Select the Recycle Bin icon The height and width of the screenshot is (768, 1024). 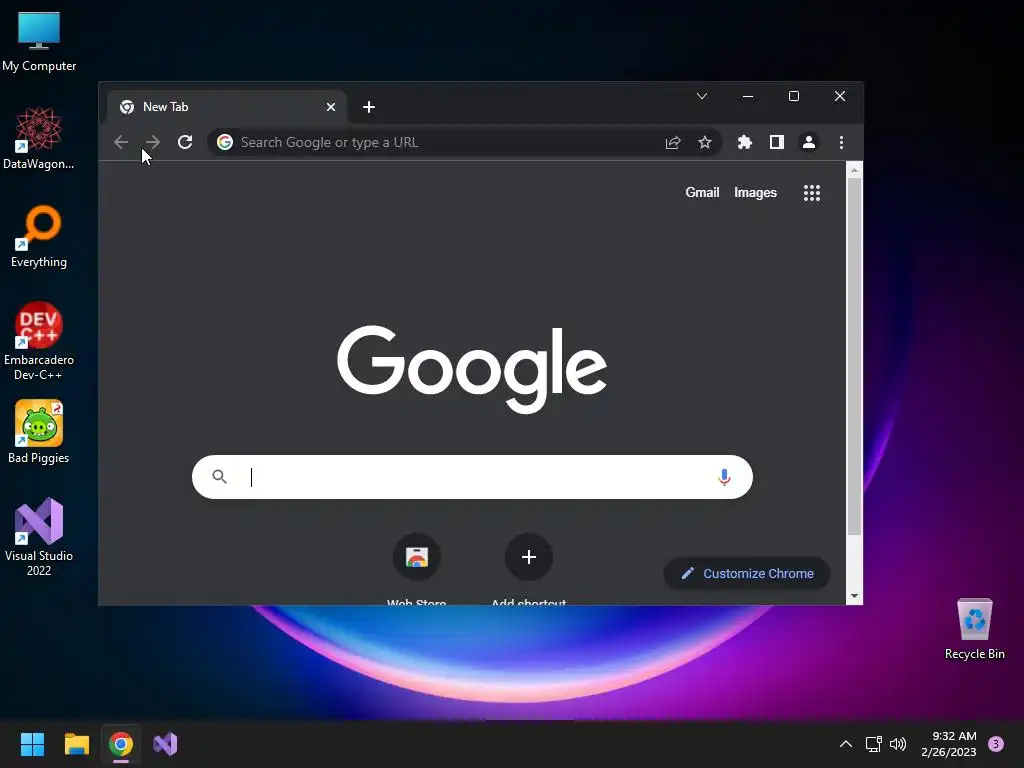tap(974, 629)
